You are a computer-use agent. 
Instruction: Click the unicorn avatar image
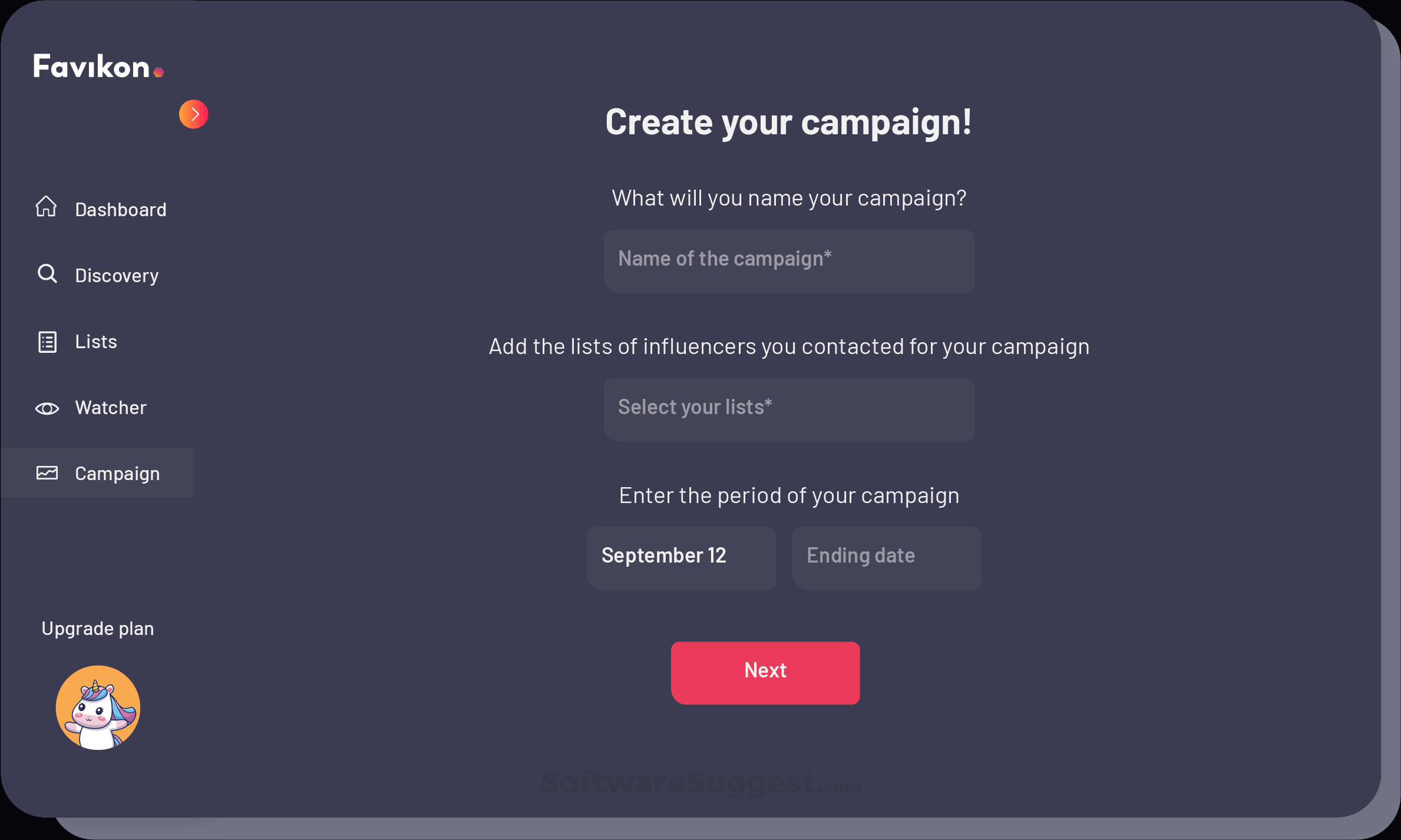pyautogui.click(x=98, y=707)
